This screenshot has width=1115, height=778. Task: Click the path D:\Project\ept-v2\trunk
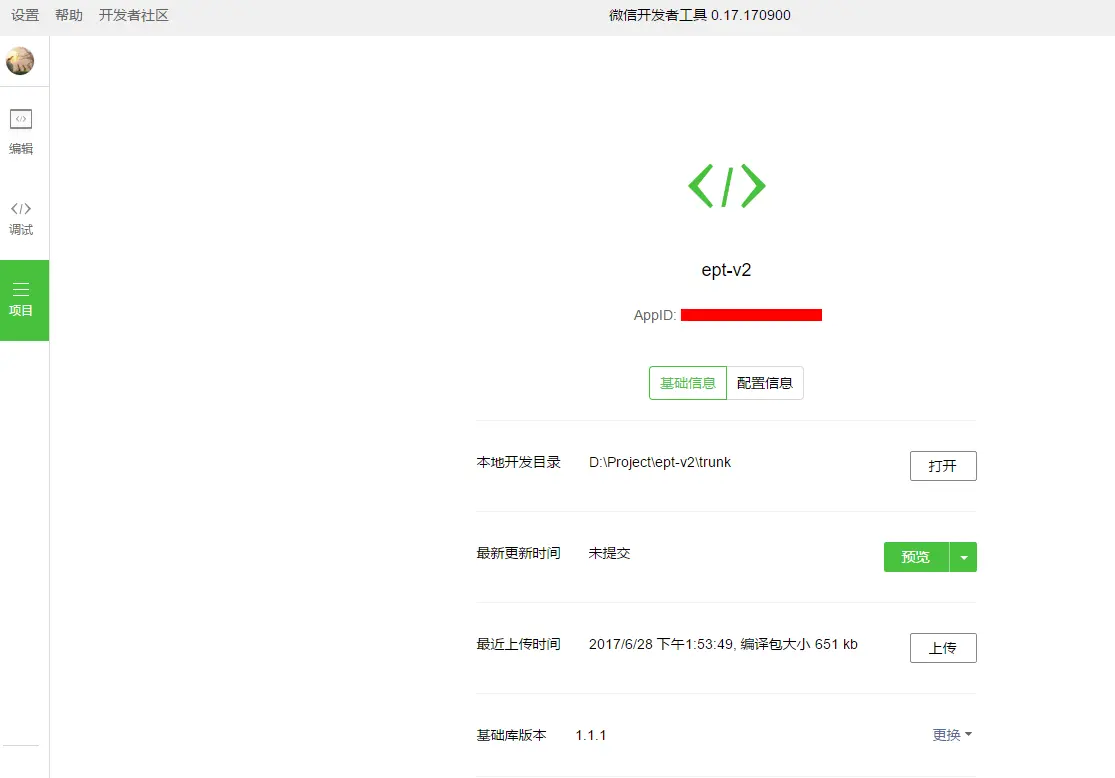click(x=660, y=462)
